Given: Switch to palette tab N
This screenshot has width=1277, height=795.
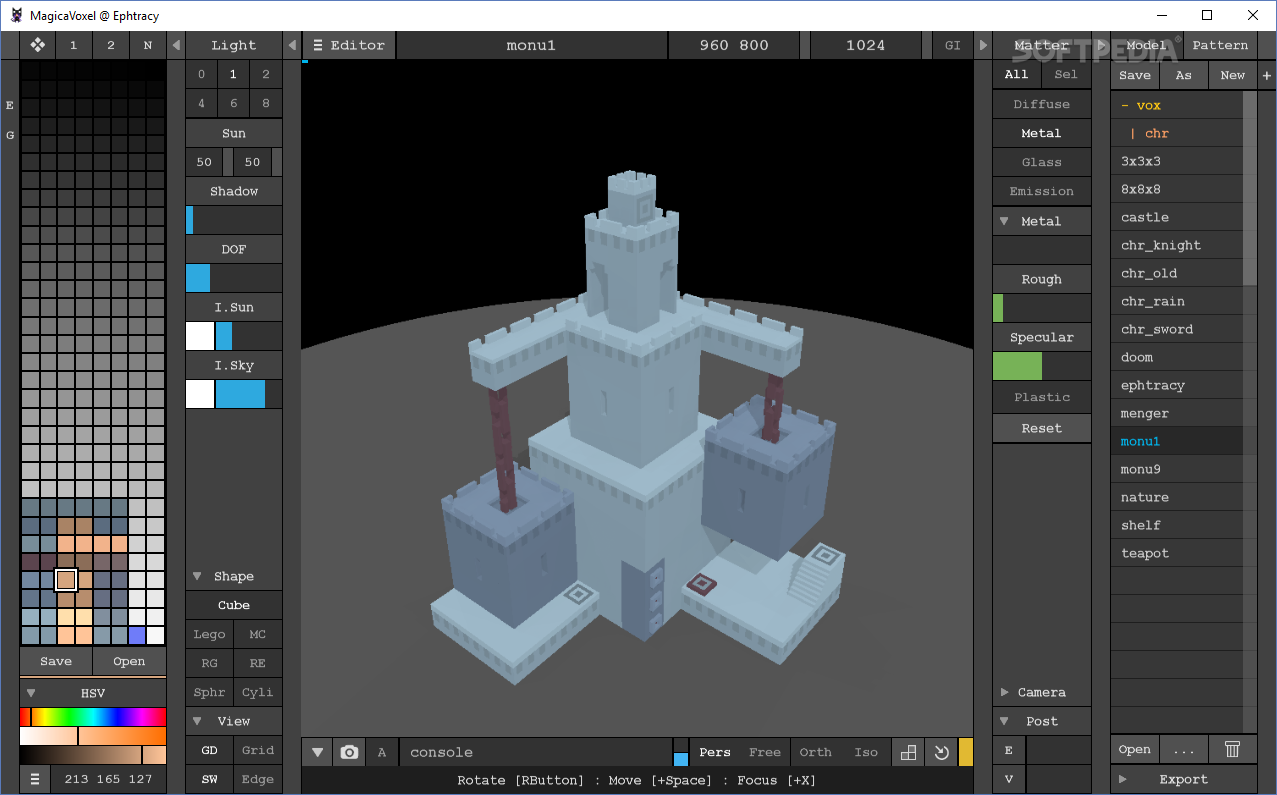Looking at the screenshot, I should click(148, 45).
